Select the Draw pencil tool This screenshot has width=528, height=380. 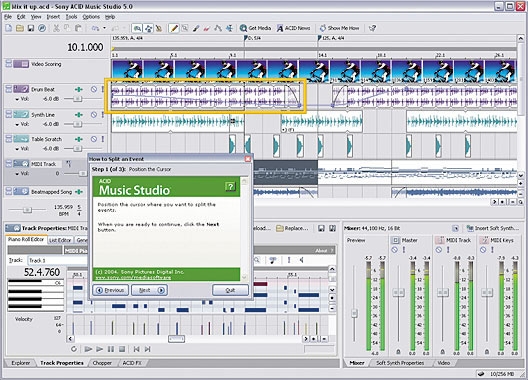click(174, 28)
